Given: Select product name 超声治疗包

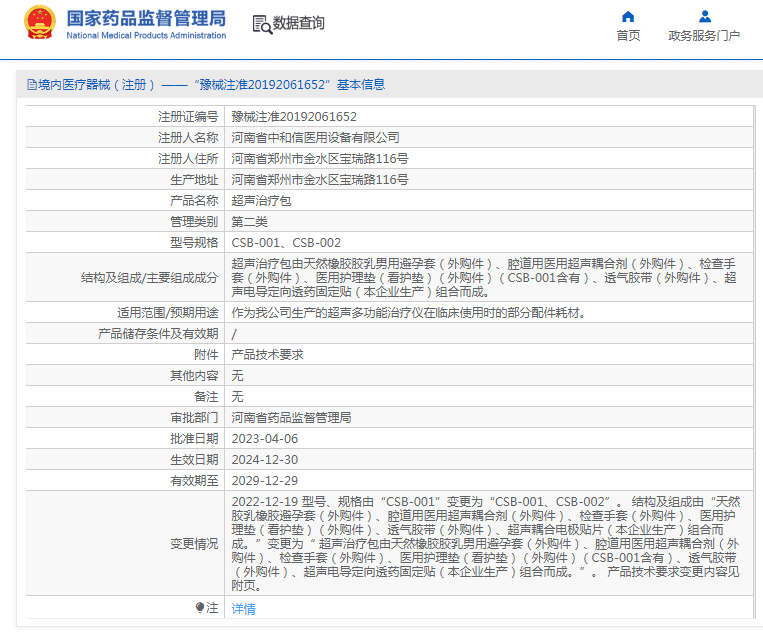Looking at the screenshot, I should [261, 200].
